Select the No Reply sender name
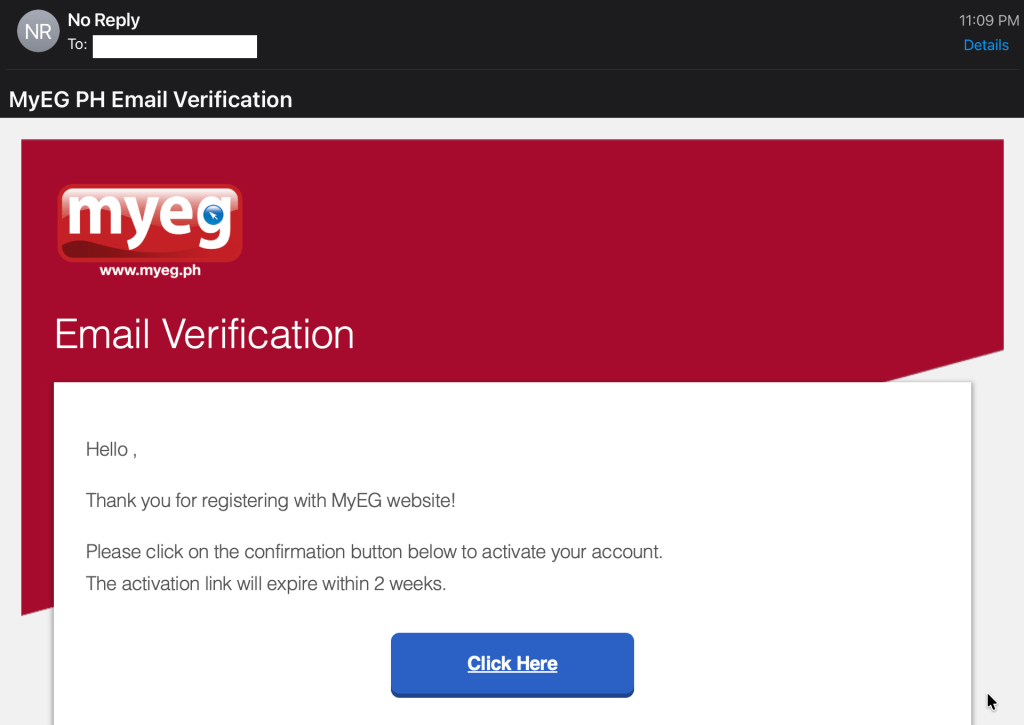The width and height of the screenshot is (1024, 725). [x=104, y=20]
